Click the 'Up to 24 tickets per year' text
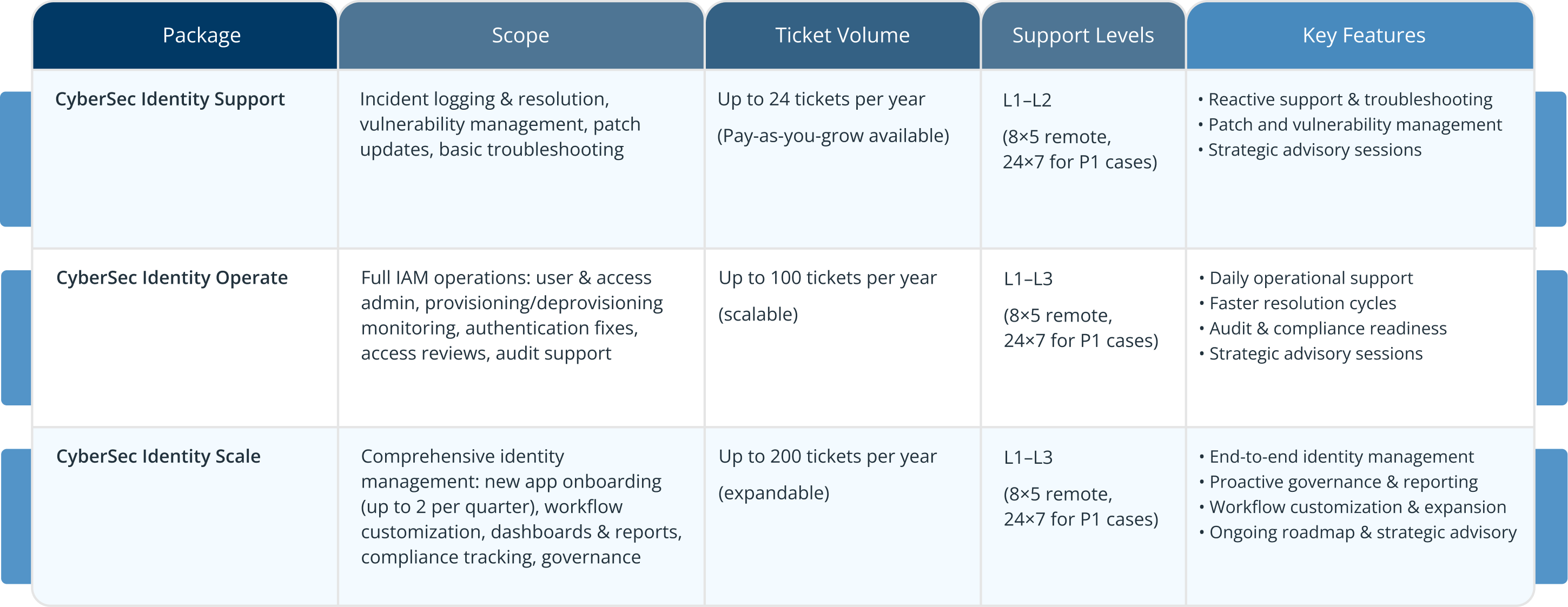Screen dimensions: 1568x607 821,99
